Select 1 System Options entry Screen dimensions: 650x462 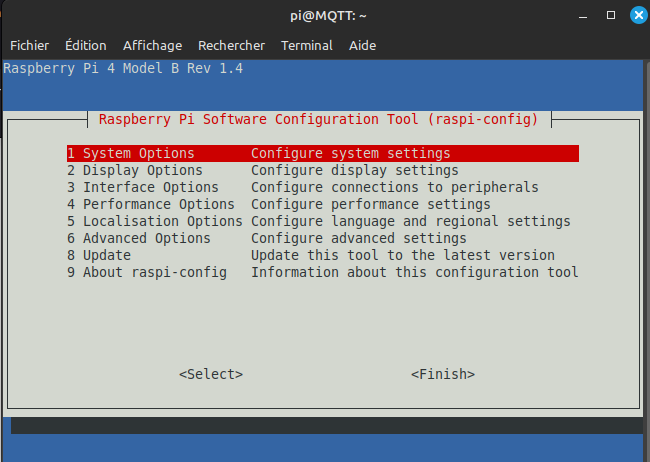point(130,154)
